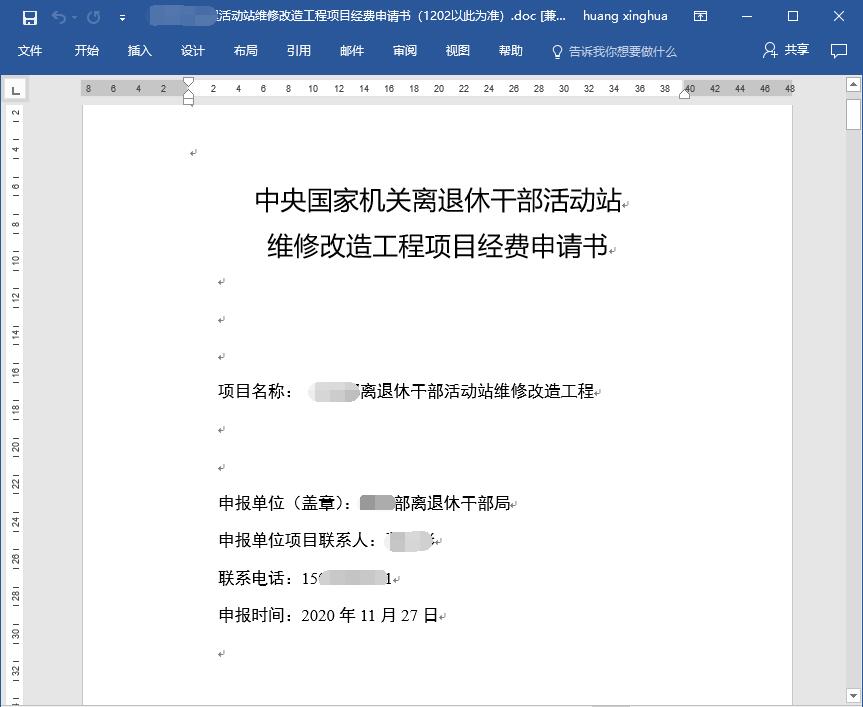Click the huang xinghua account name
The height and width of the screenshot is (707, 863).
625,17
